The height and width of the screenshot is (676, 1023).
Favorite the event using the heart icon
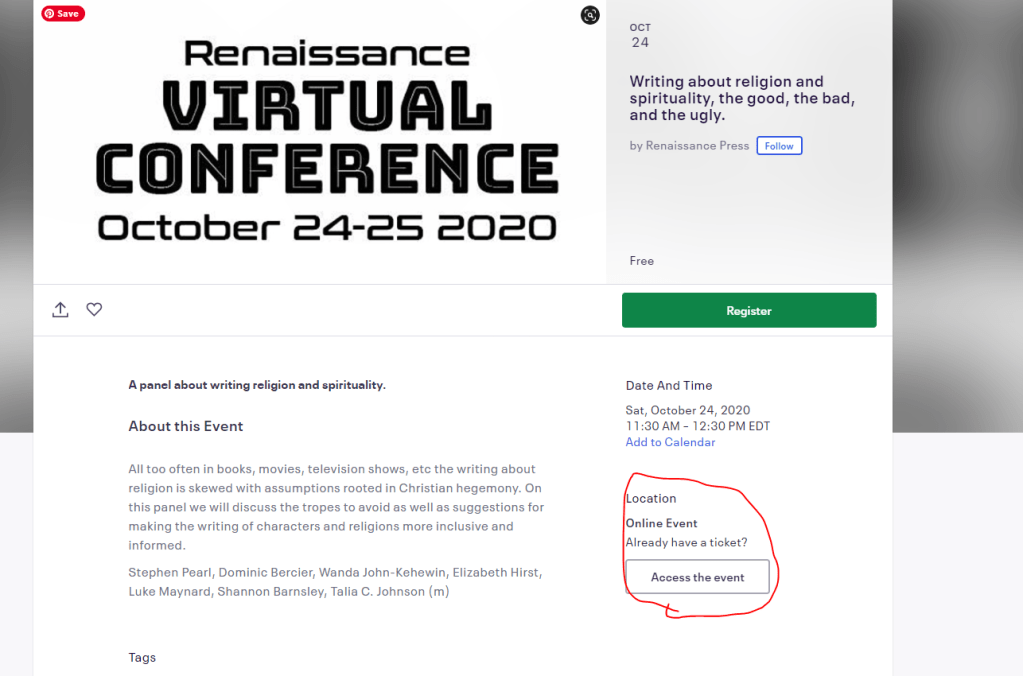point(94,309)
